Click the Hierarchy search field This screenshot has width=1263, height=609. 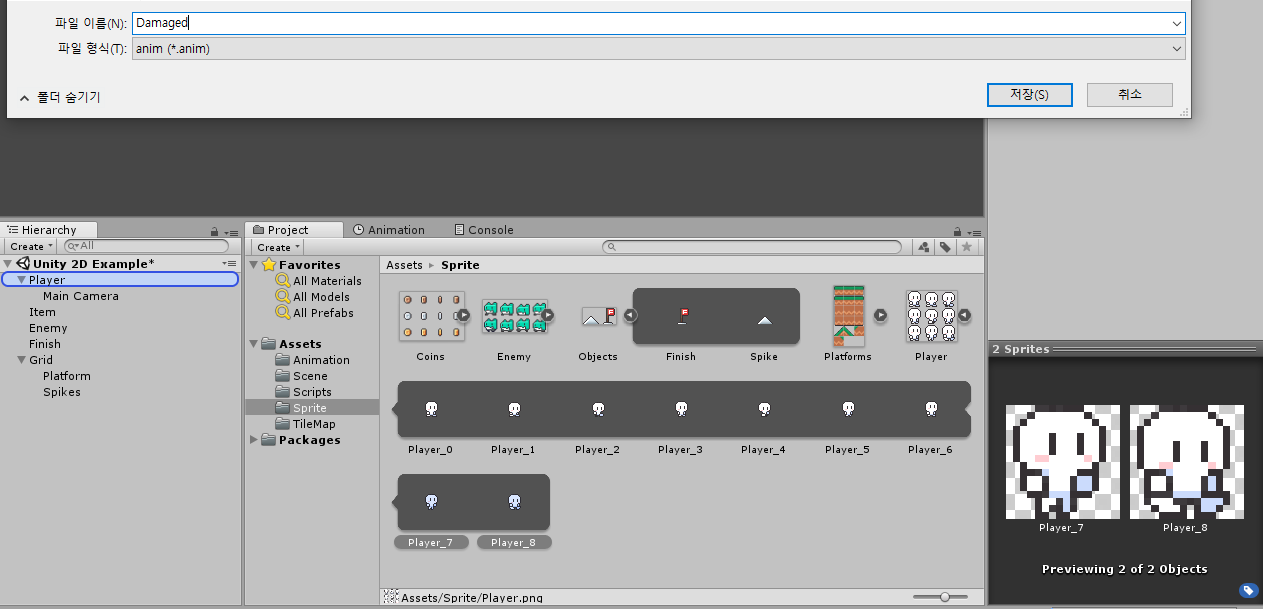(146, 246)
